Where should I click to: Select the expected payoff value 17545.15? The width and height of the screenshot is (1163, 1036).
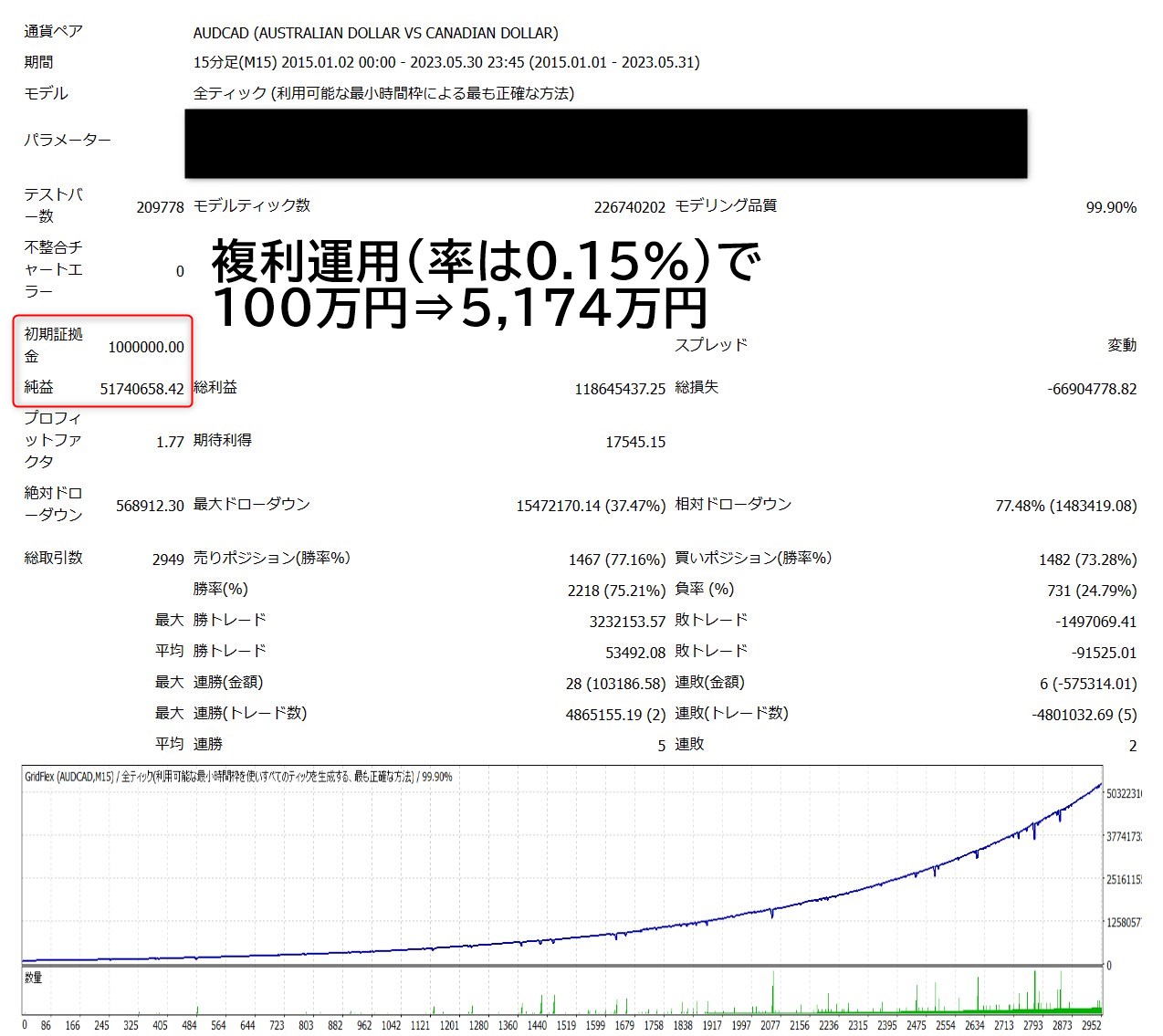635,442
